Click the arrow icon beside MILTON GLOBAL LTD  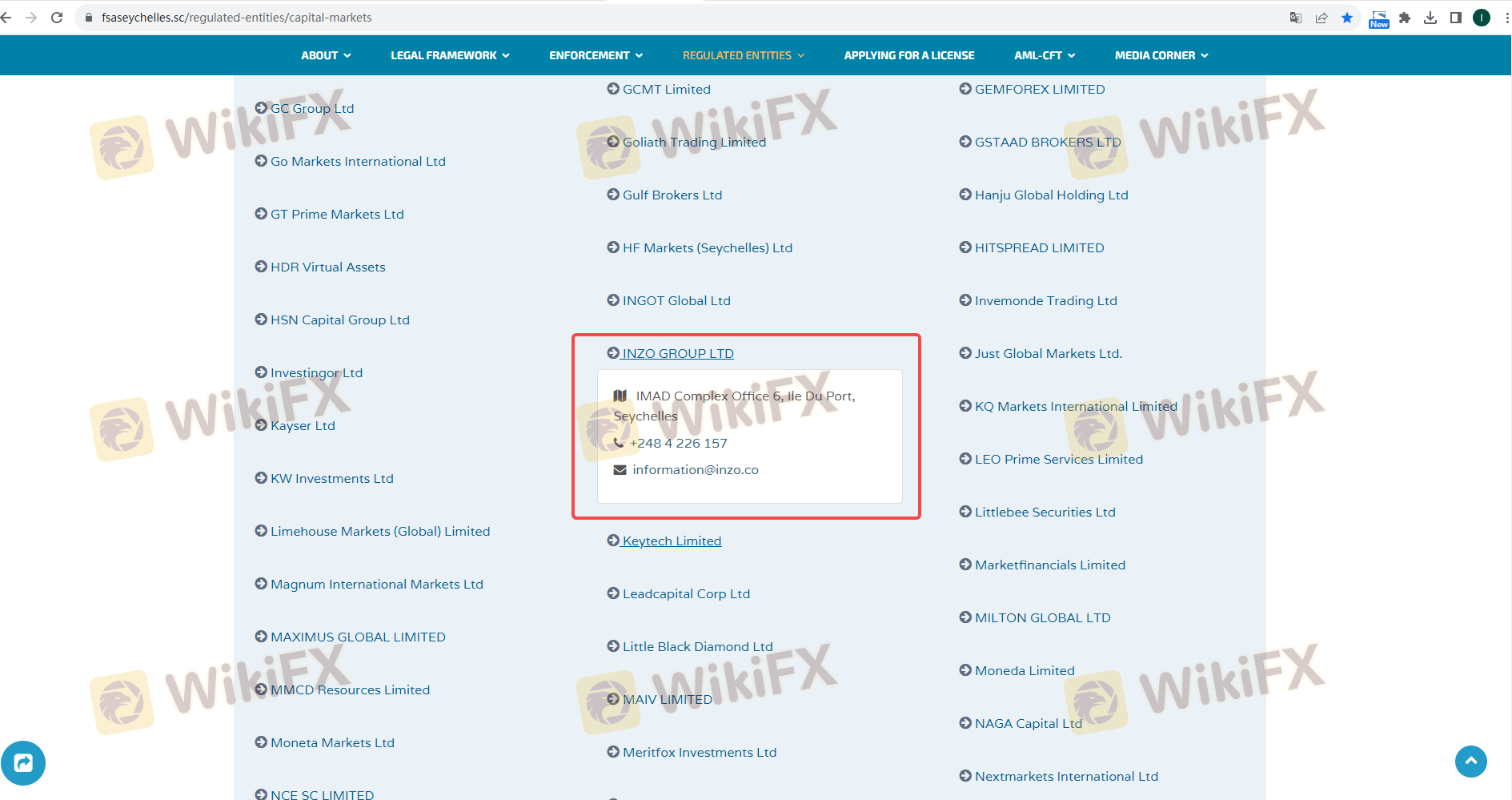pos(965,617)
